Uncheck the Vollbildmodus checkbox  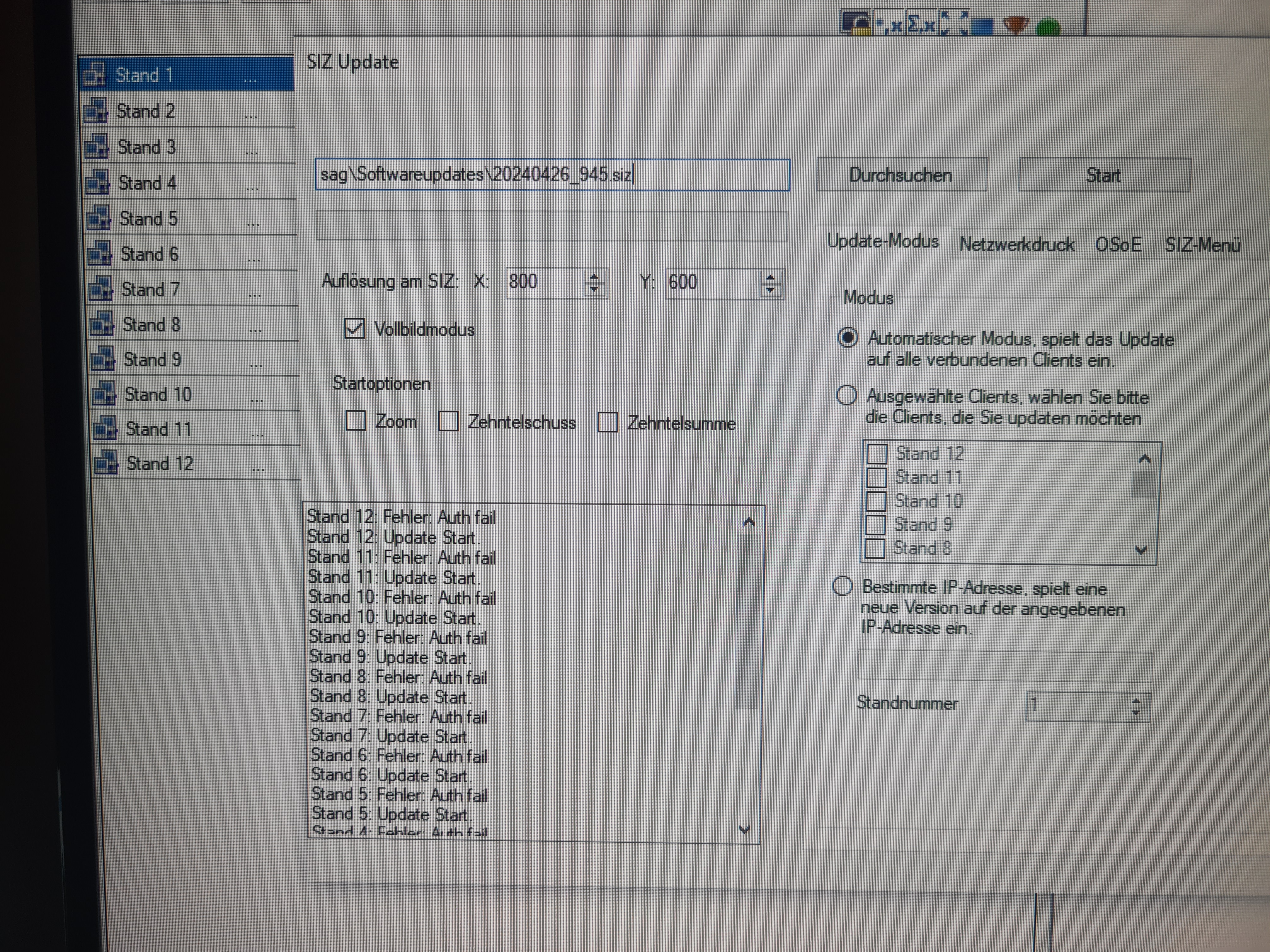coord(354,329)
